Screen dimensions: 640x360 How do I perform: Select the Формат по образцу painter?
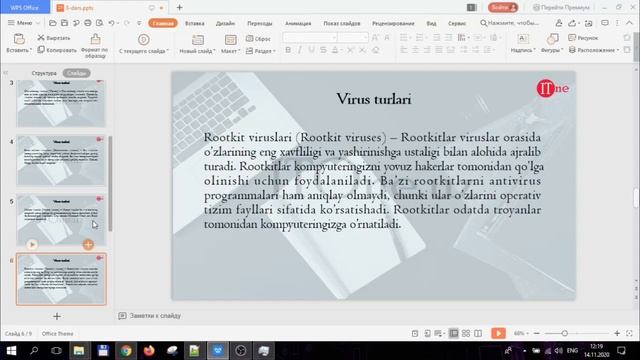pos(95,46)
